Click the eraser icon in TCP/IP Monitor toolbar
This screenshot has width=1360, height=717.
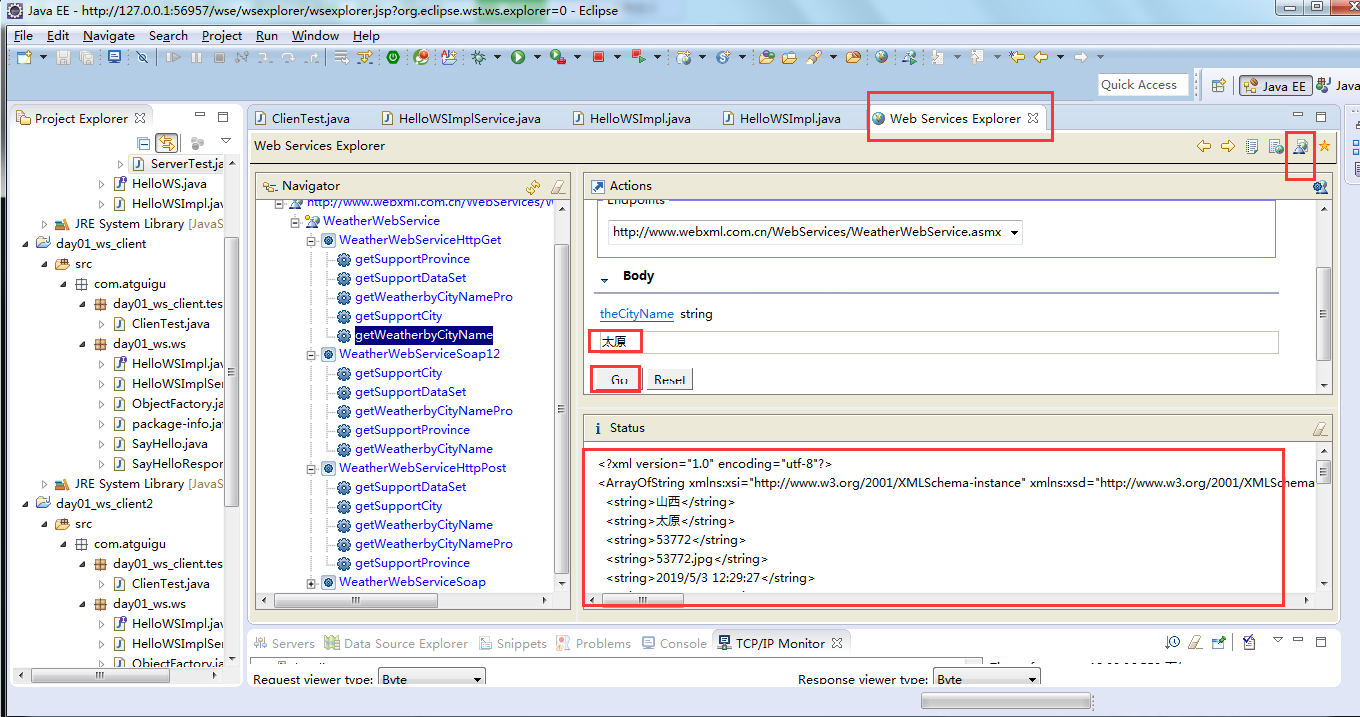point(1195,642)
